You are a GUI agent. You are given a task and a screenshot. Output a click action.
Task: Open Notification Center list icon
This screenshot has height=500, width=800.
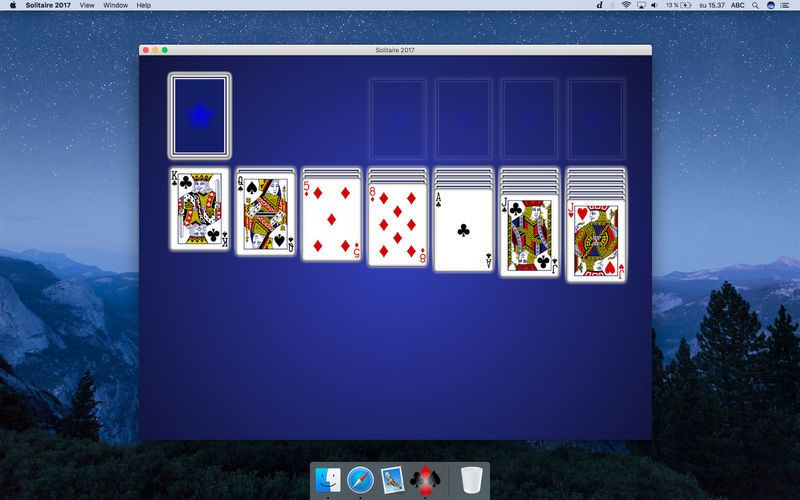[785, 5]
